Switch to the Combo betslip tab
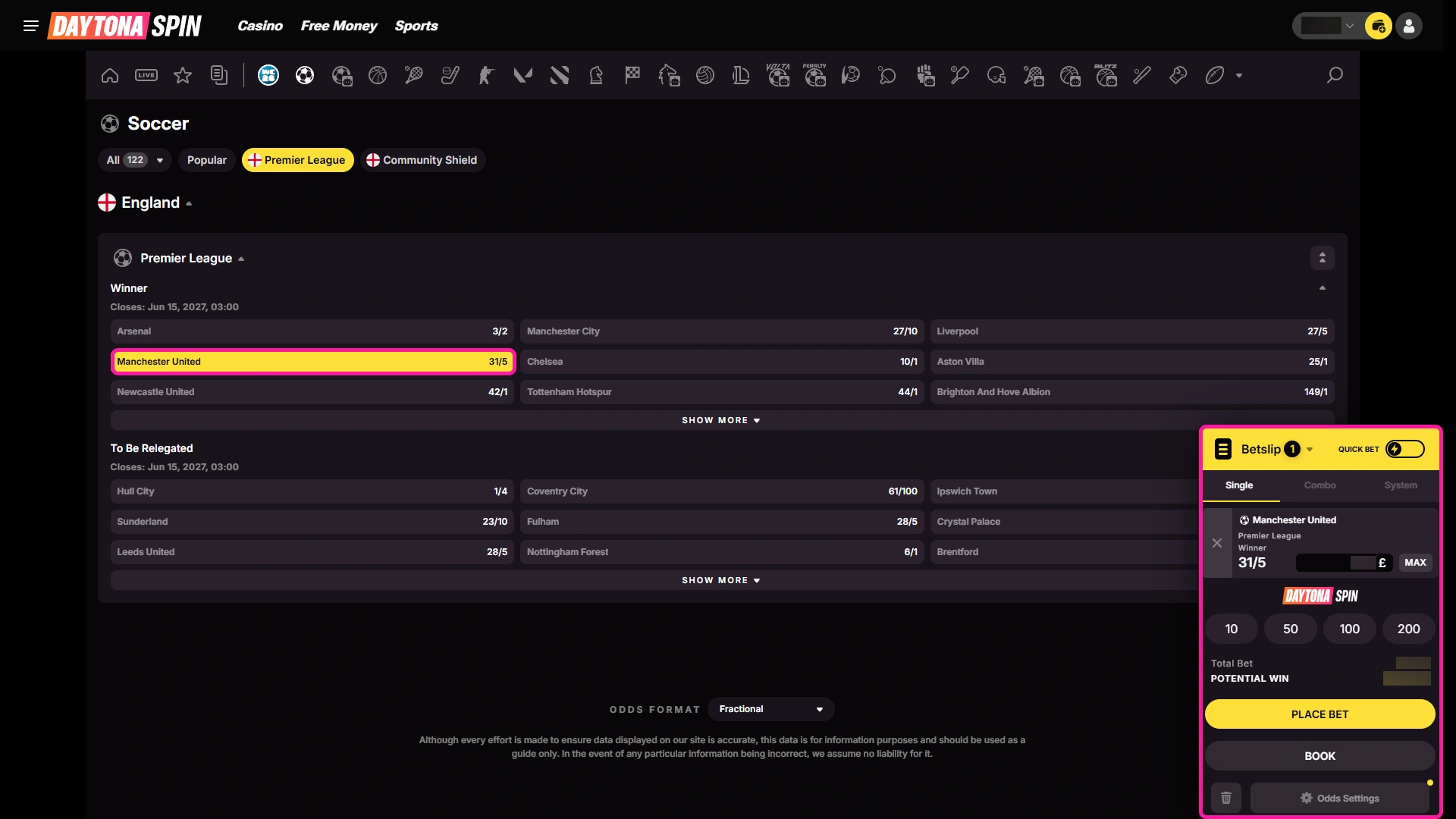1456x819 pixels. [1319, 485]
